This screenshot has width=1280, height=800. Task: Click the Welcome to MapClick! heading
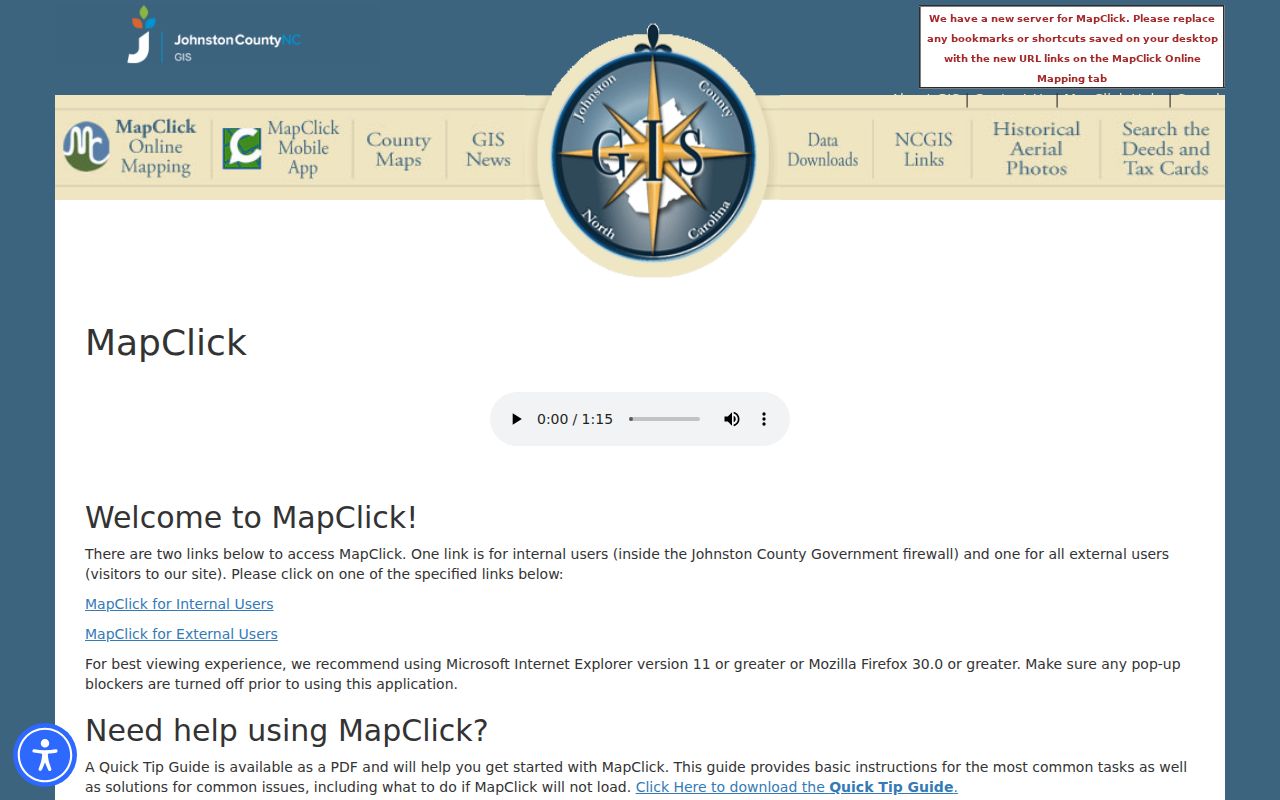[251, 517]
